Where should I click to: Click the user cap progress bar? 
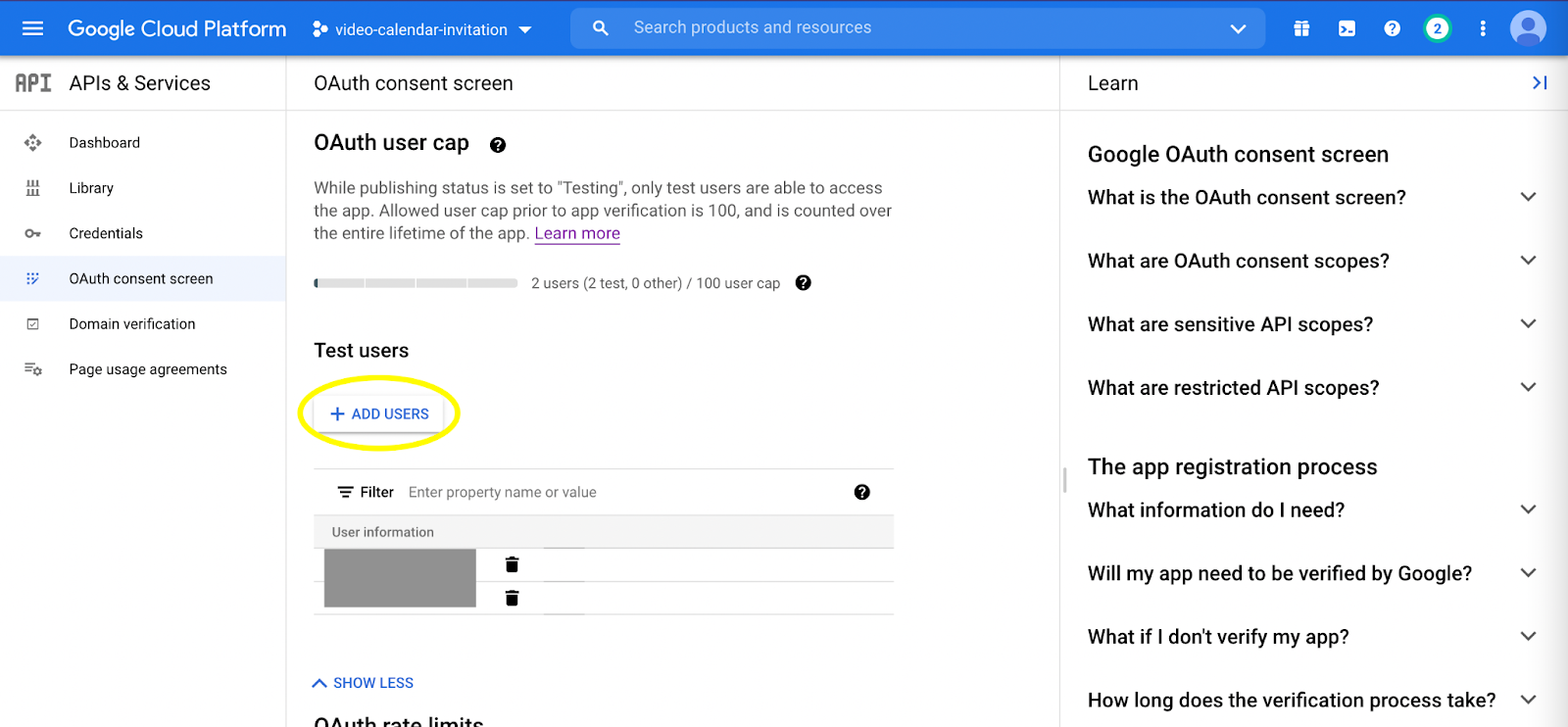click(x=416, y=283)
